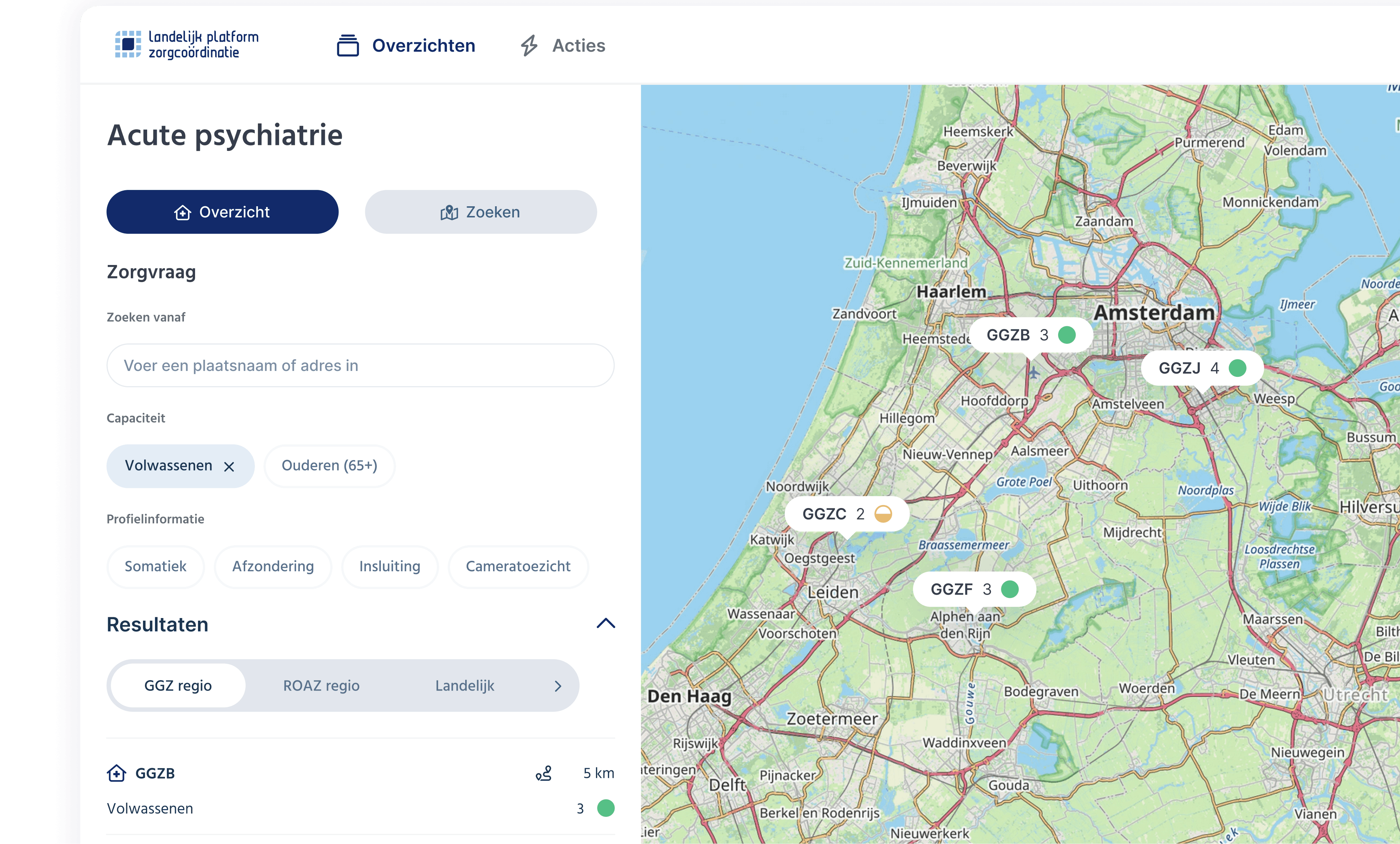Screen dimensions: 1400x844
Task: Switch to the Landelijk tab
Action: click(465, 685)
